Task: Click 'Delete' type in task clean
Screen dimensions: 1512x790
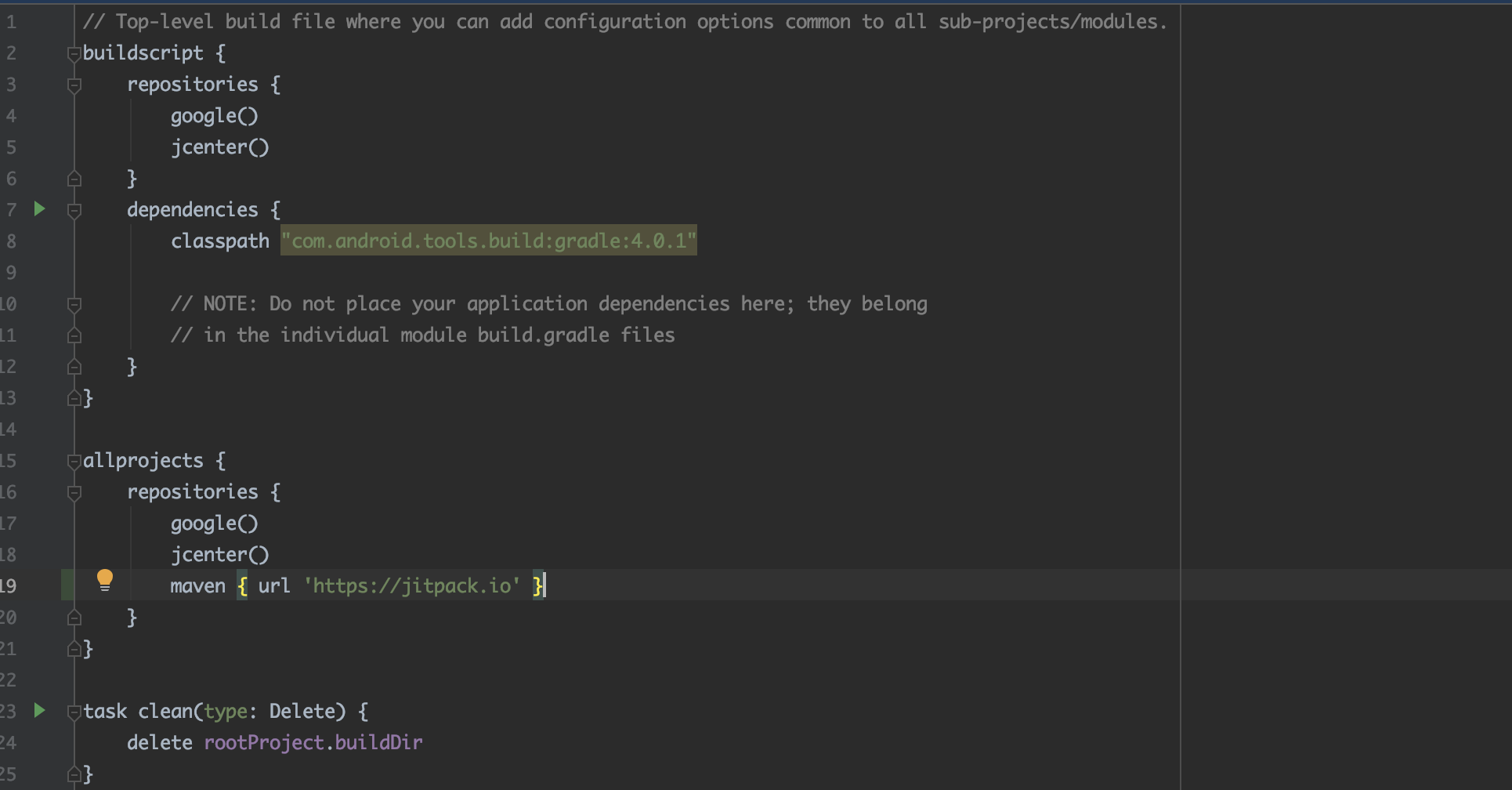Action: click(302, 711)
